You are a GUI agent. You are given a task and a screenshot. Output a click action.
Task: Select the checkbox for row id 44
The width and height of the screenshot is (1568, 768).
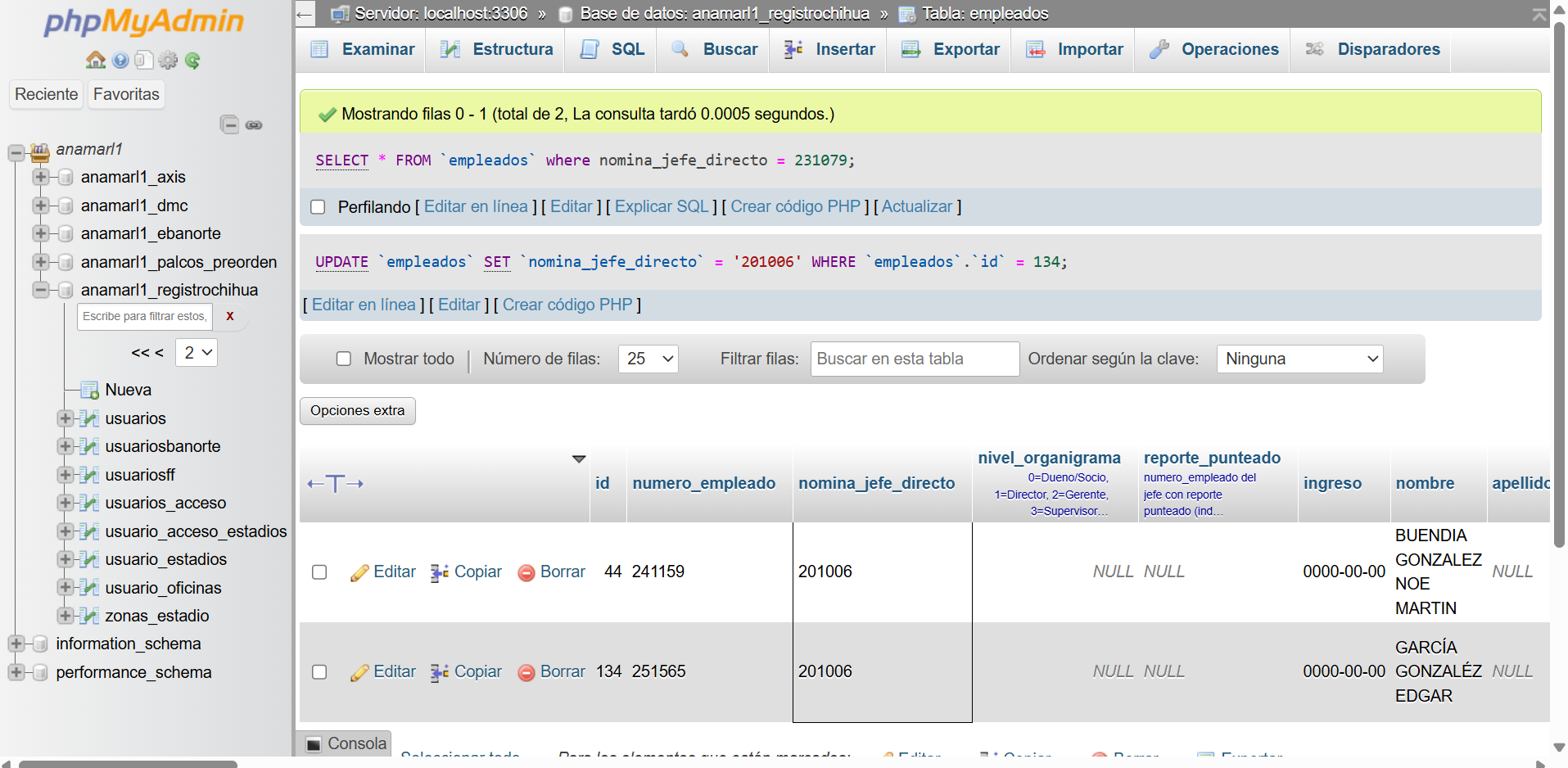[x=319, y=572]
